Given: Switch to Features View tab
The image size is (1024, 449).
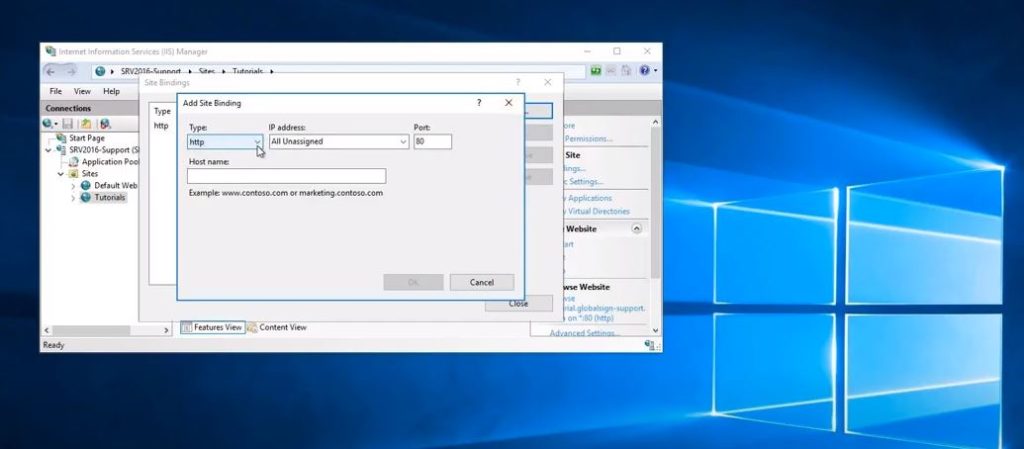Looking at the screenshot, I should point(212,328).
